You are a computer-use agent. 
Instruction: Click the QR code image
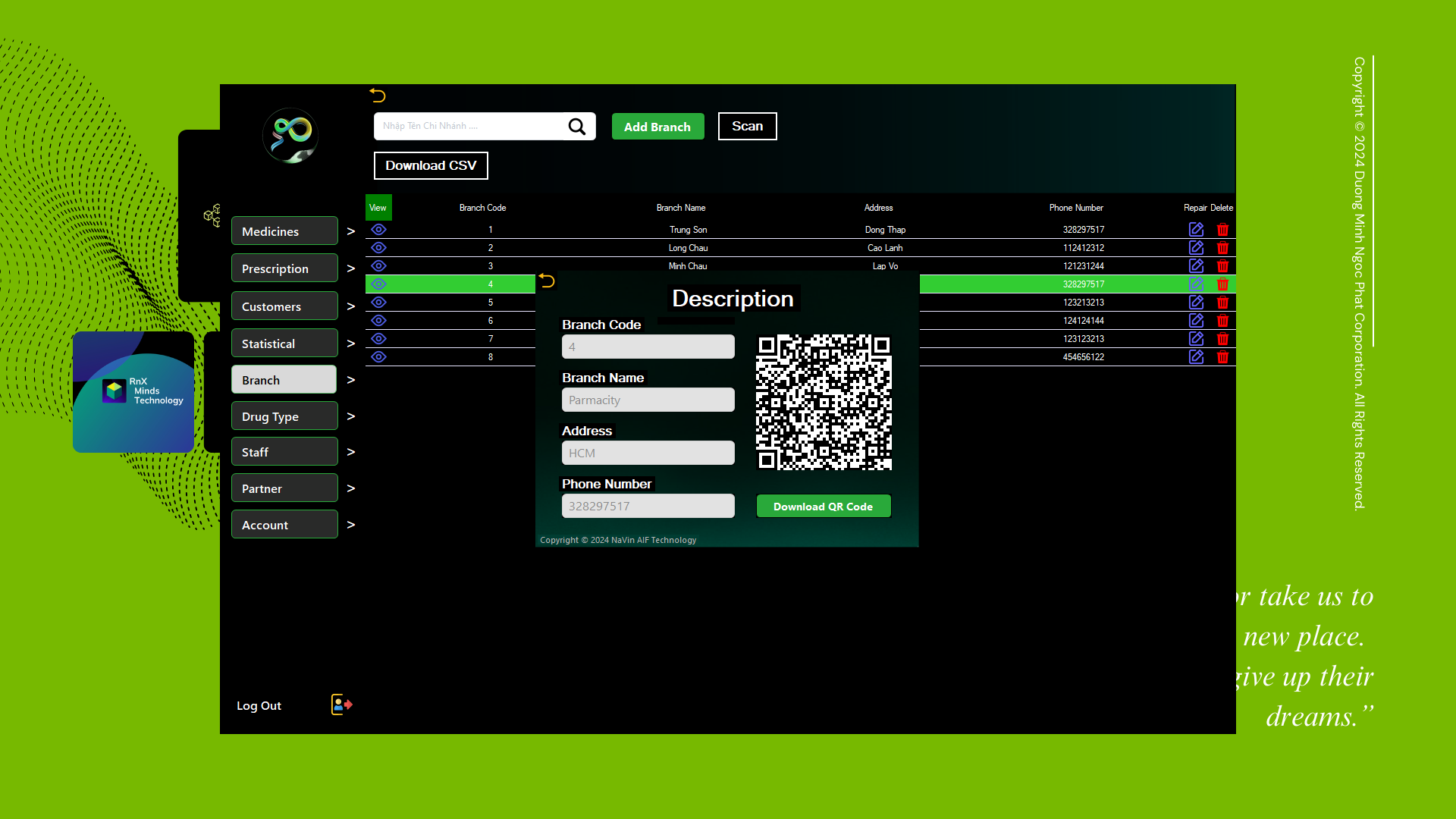[824, 403]
